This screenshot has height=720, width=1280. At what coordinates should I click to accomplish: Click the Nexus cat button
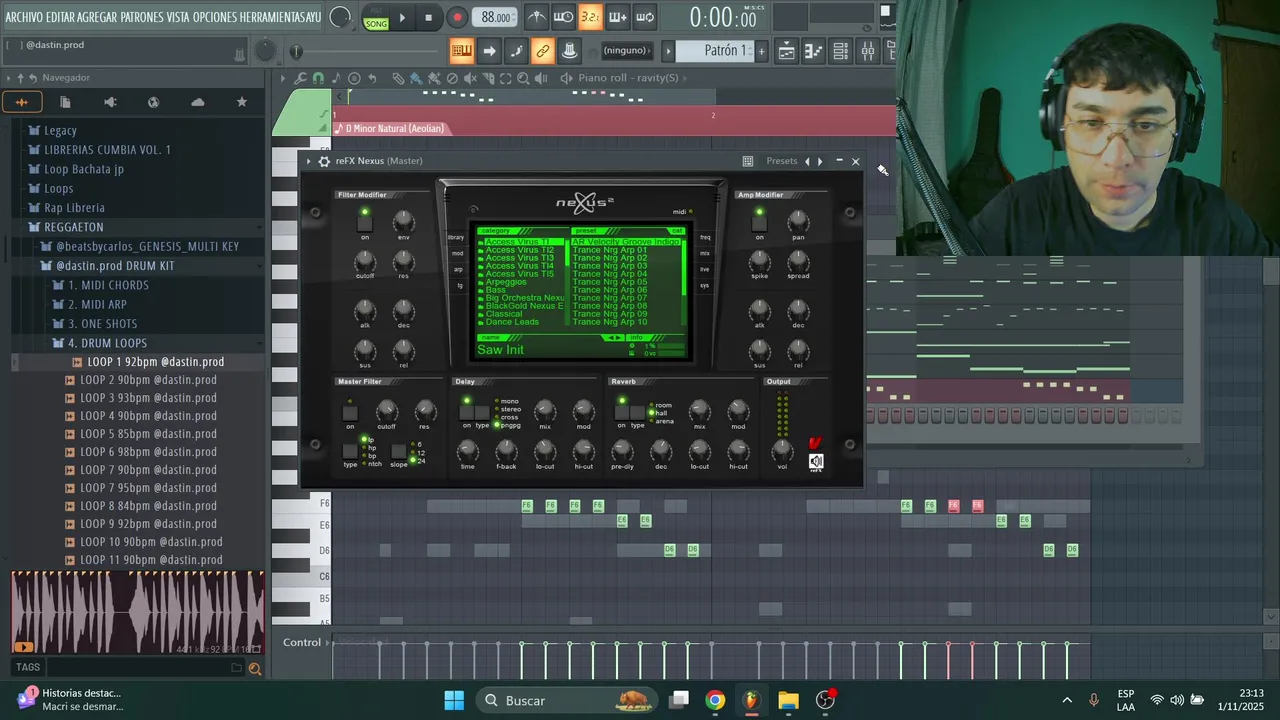[x=677, y=231]
